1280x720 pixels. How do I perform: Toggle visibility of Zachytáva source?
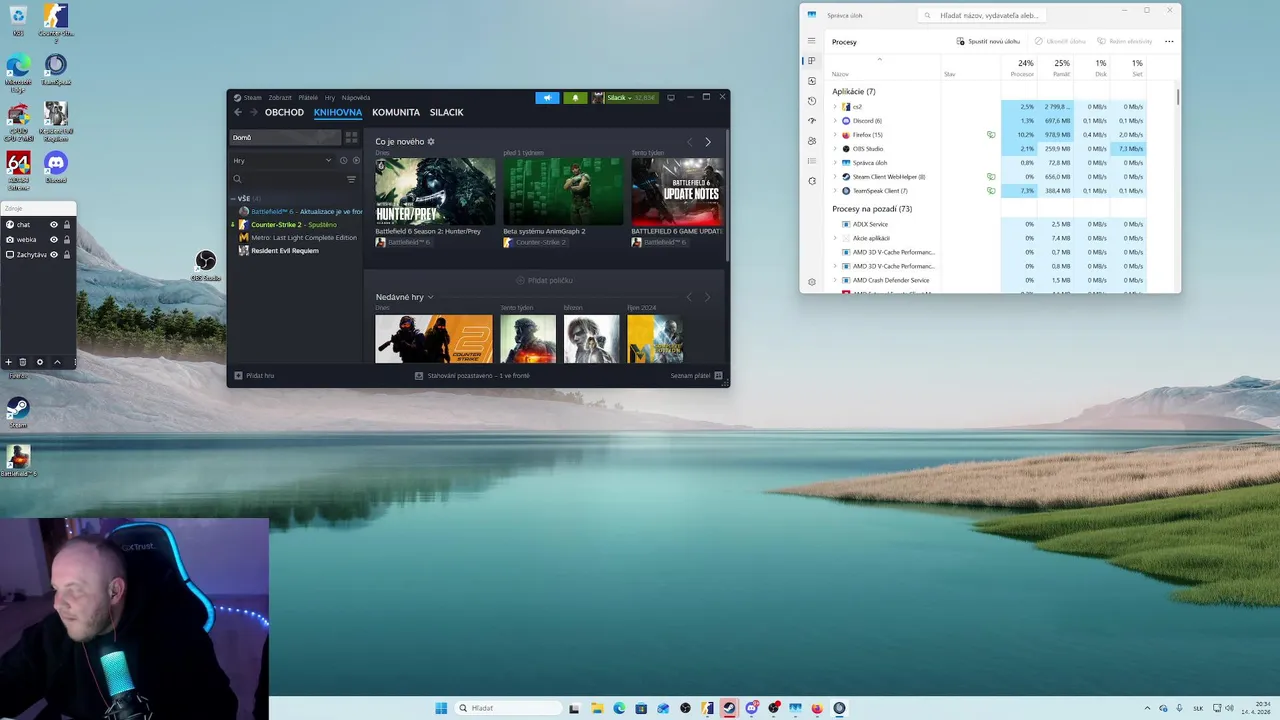pos(54,255)
